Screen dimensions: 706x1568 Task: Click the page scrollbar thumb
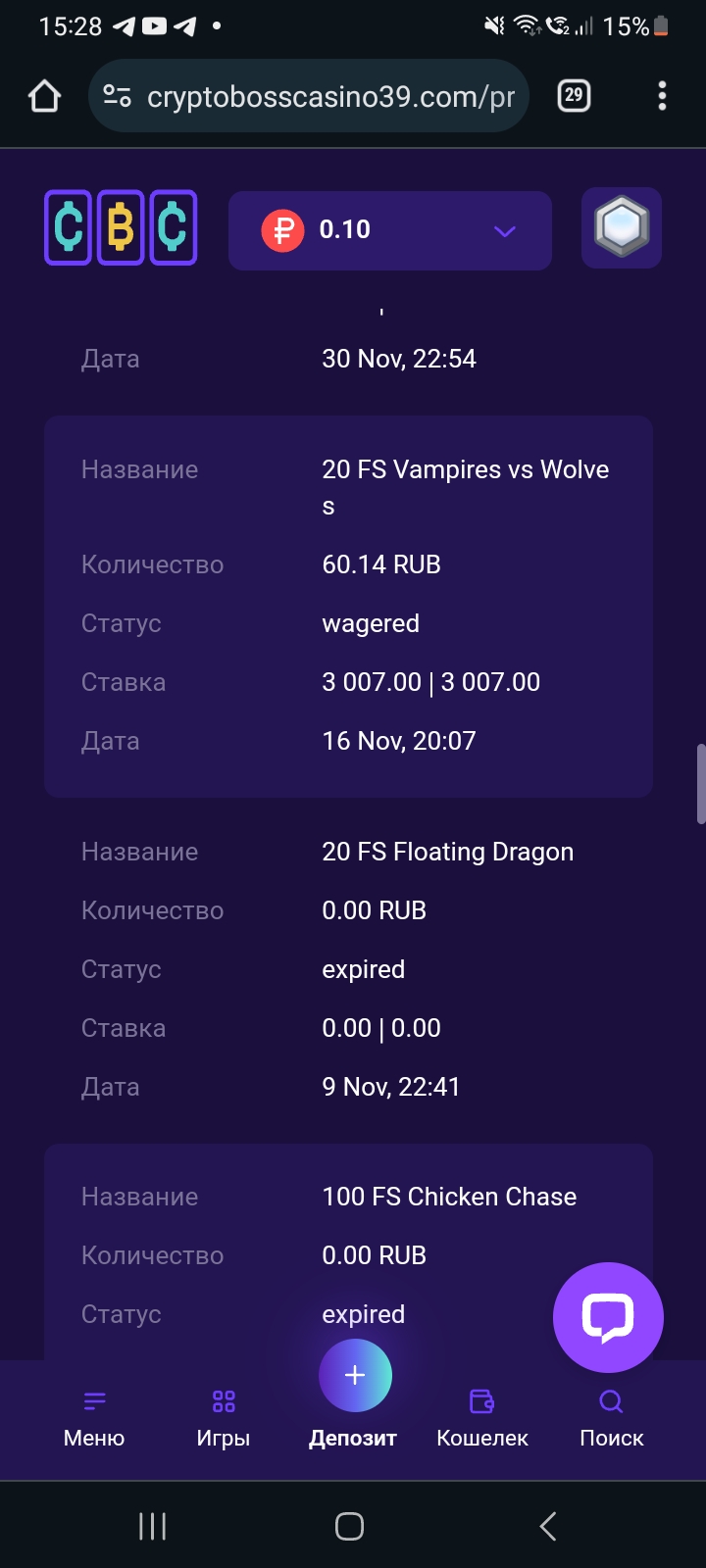coord(700,784)
